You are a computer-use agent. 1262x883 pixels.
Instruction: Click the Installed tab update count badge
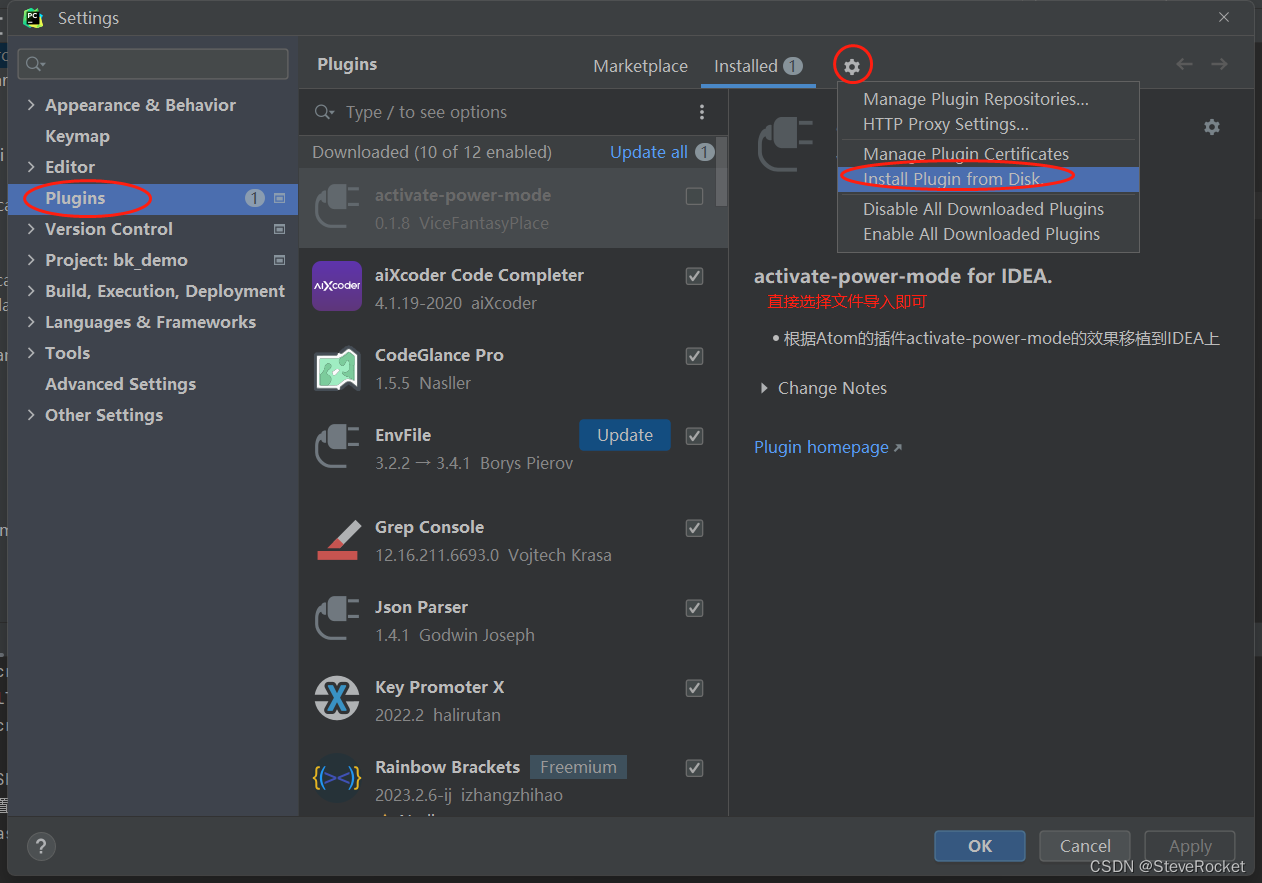coord(793,66)
